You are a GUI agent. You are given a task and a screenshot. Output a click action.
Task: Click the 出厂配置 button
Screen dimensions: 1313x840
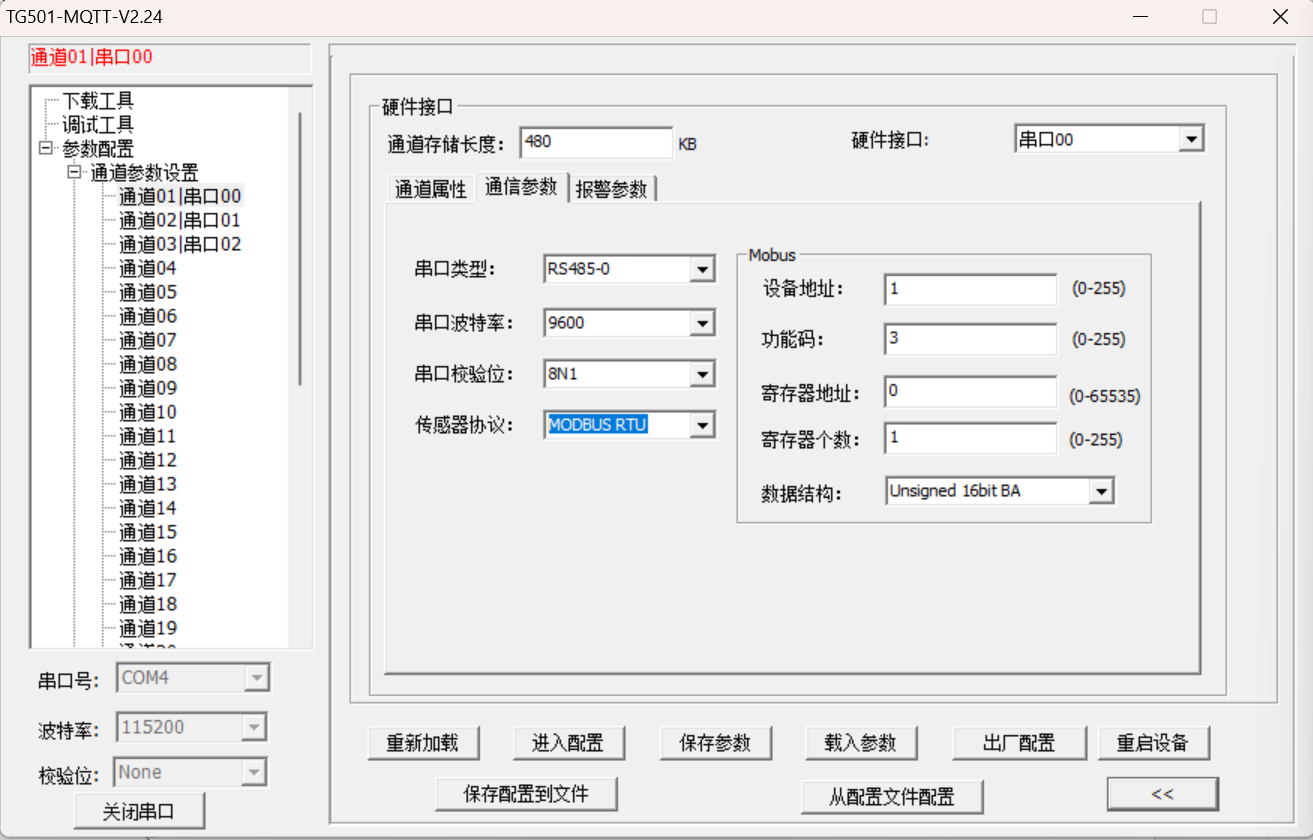pyautogui.click(x=1019, y=743)
